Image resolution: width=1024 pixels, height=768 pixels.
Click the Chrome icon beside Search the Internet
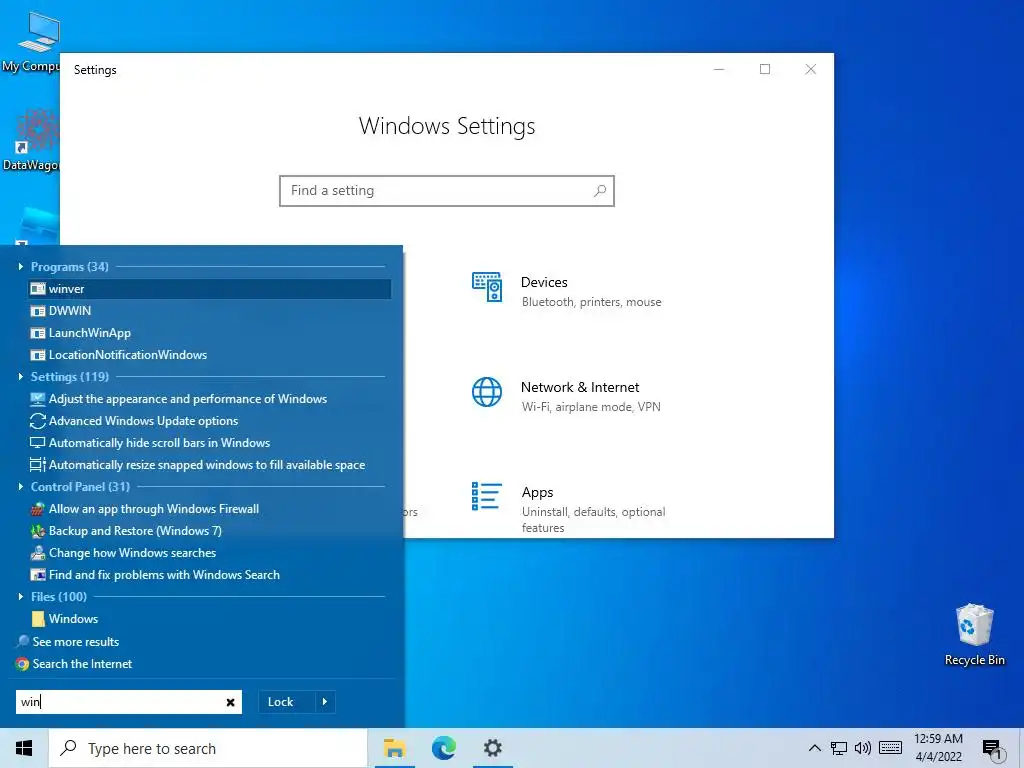coord(23,664)
